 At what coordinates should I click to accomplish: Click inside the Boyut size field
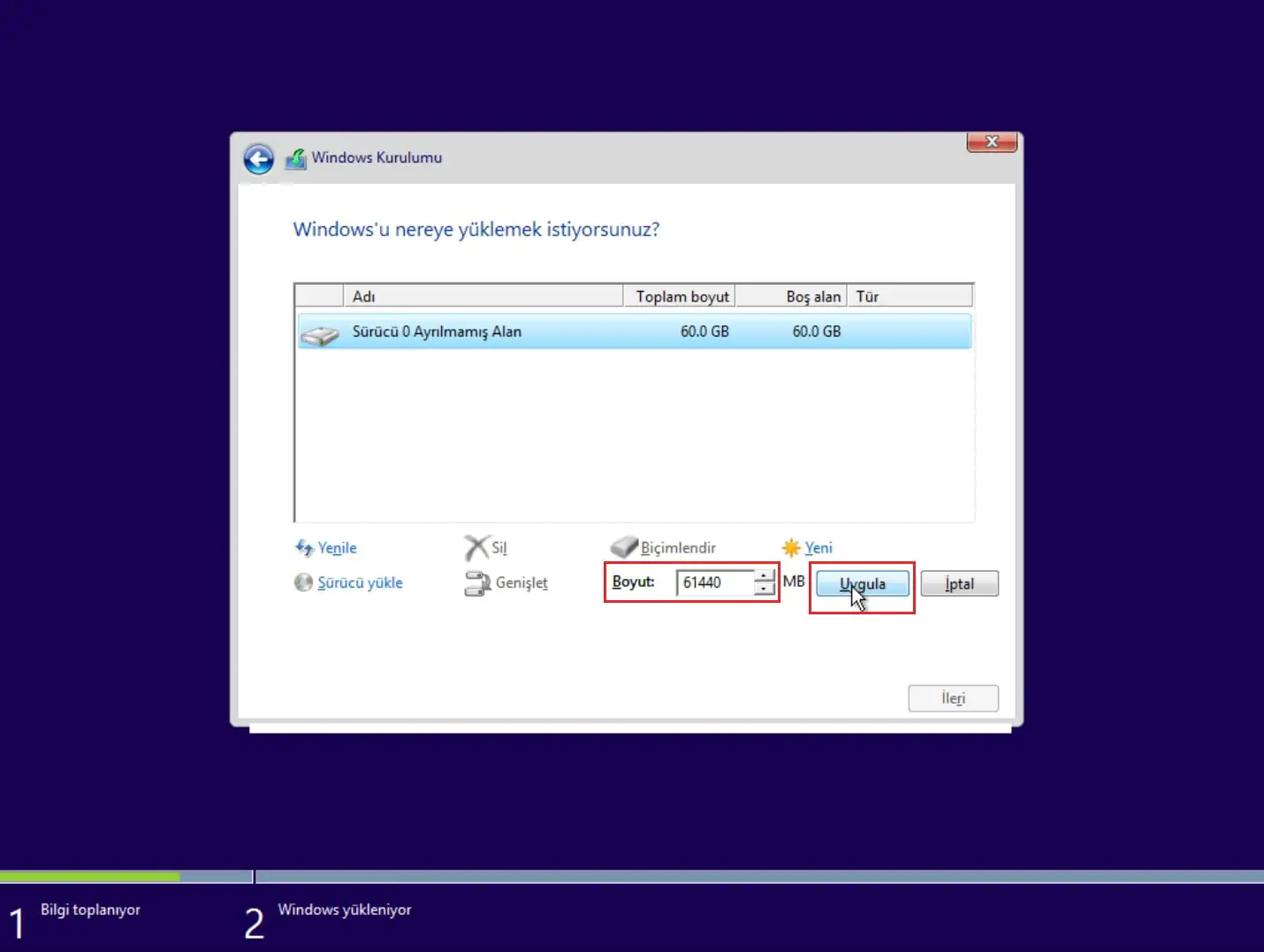point(714,582)
